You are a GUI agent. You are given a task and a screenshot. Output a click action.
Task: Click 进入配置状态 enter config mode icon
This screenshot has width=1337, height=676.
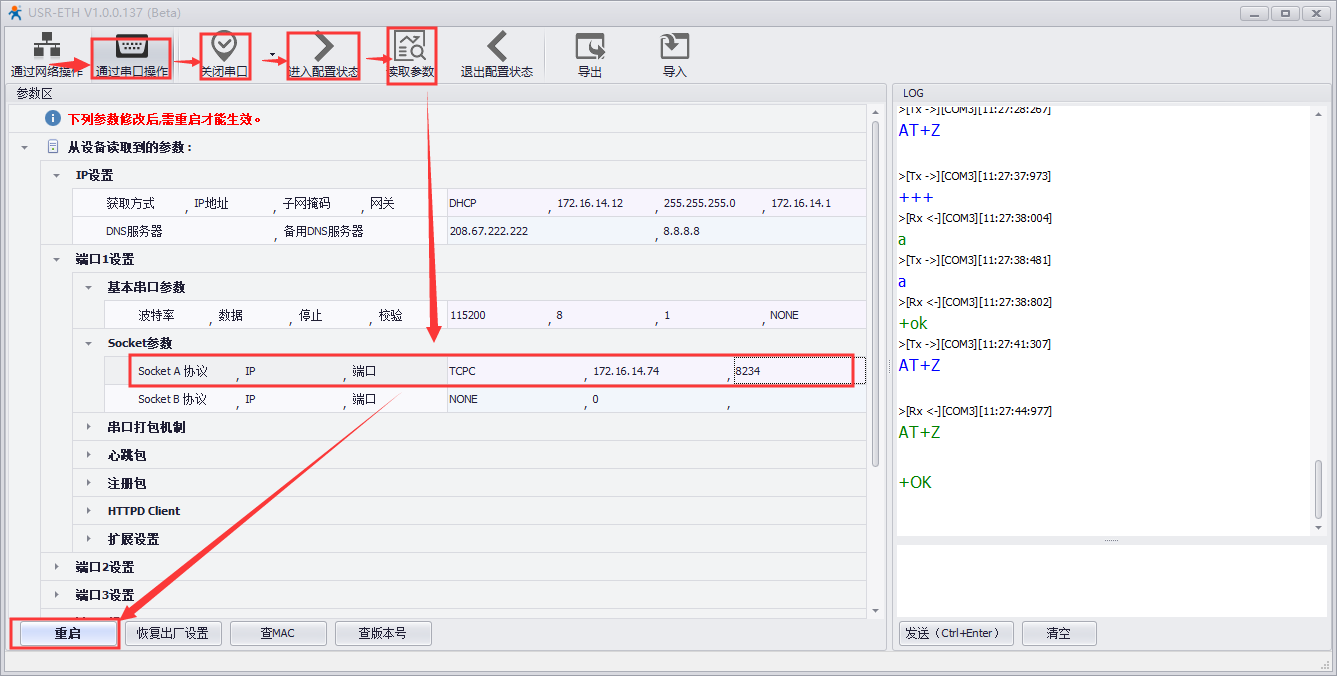[x=323, y=54]
